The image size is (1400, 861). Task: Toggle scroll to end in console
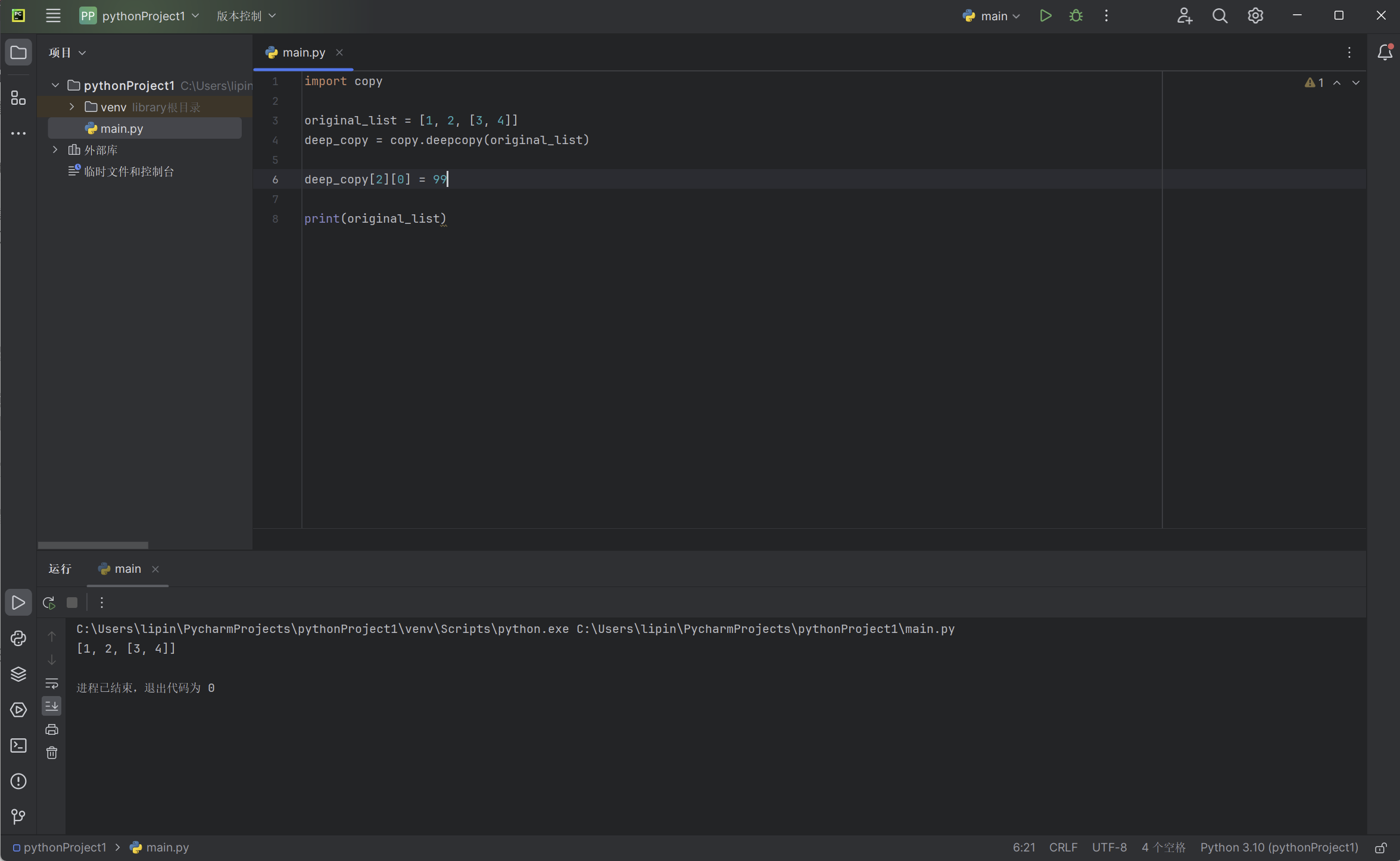coord(52,706)
